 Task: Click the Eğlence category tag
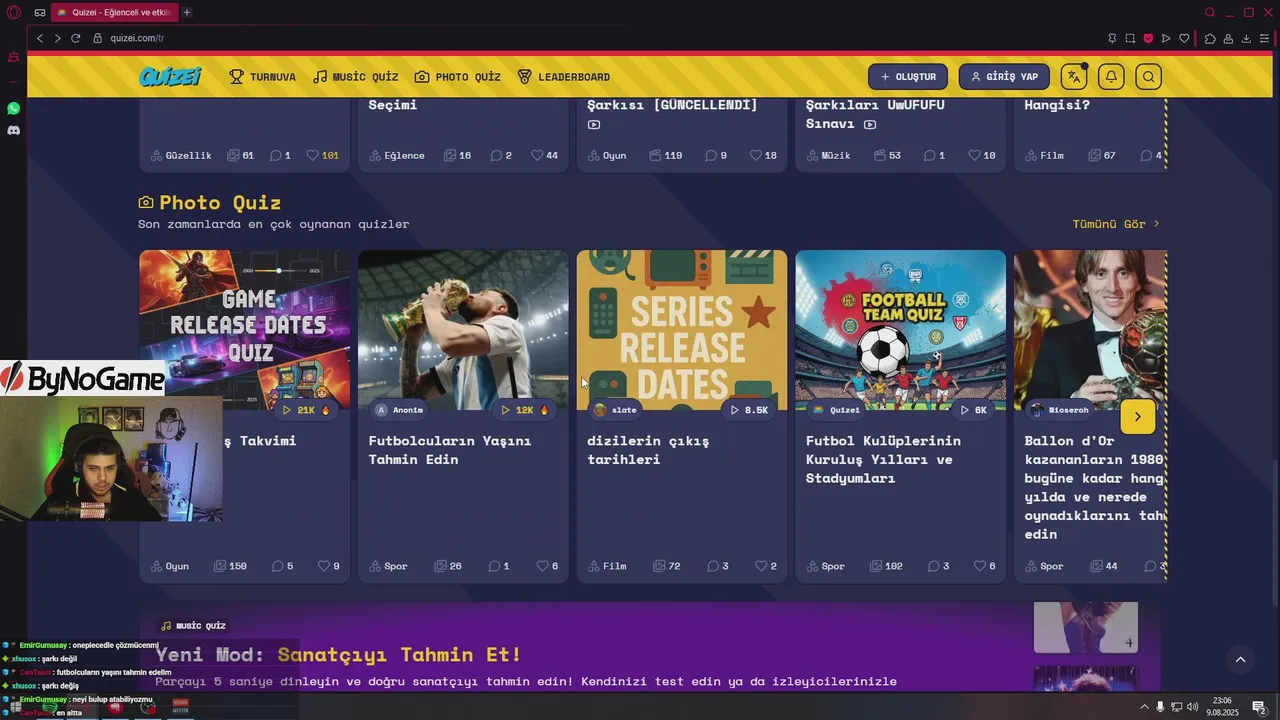click(x=397, y=155)
